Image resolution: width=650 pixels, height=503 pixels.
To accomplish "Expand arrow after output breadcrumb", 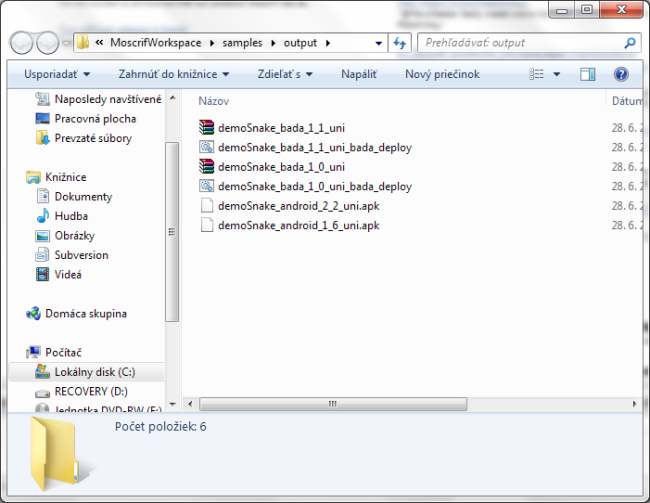I will (x=328, y=43).
